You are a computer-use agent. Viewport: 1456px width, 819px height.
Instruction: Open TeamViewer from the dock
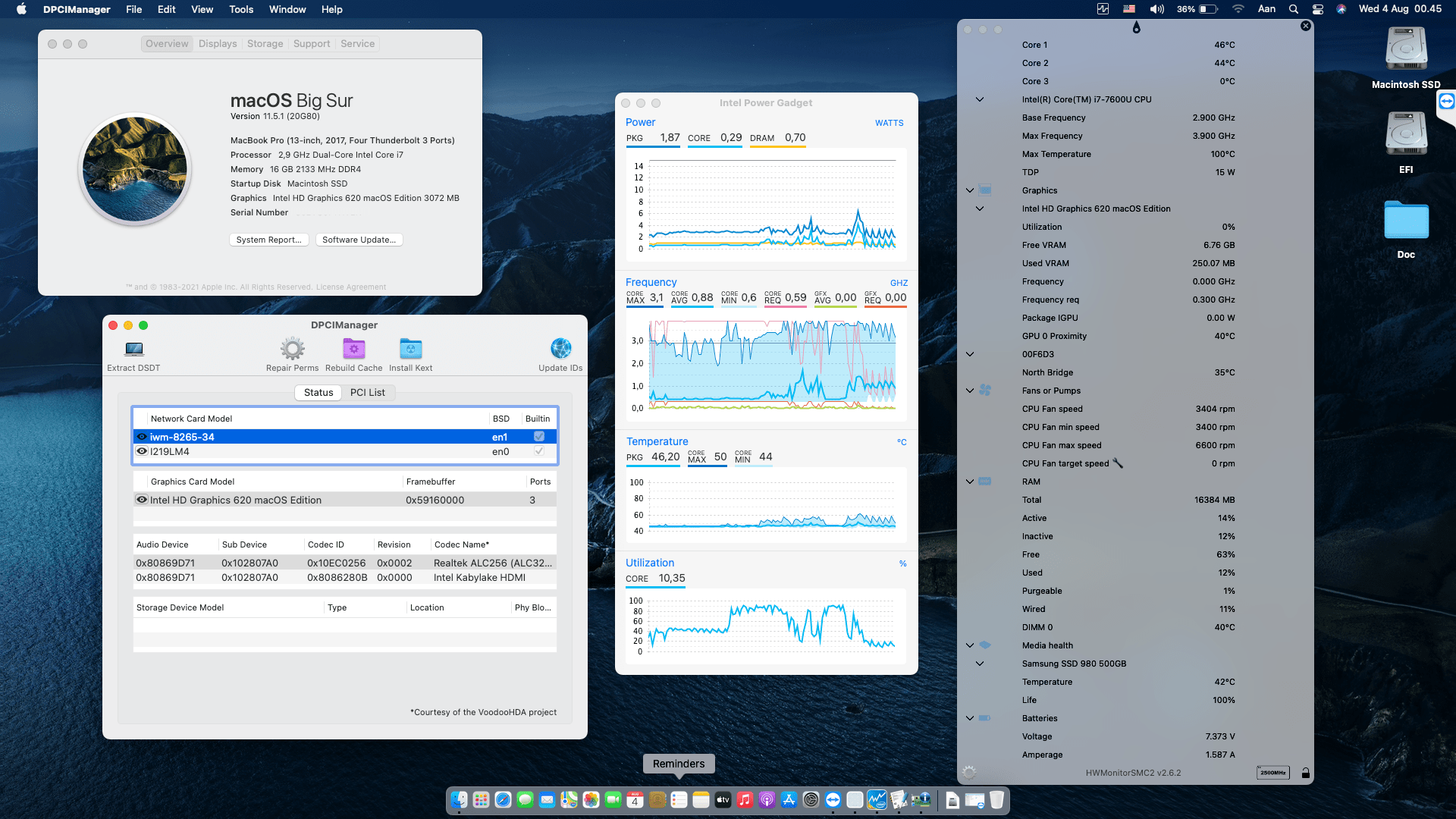833,800
